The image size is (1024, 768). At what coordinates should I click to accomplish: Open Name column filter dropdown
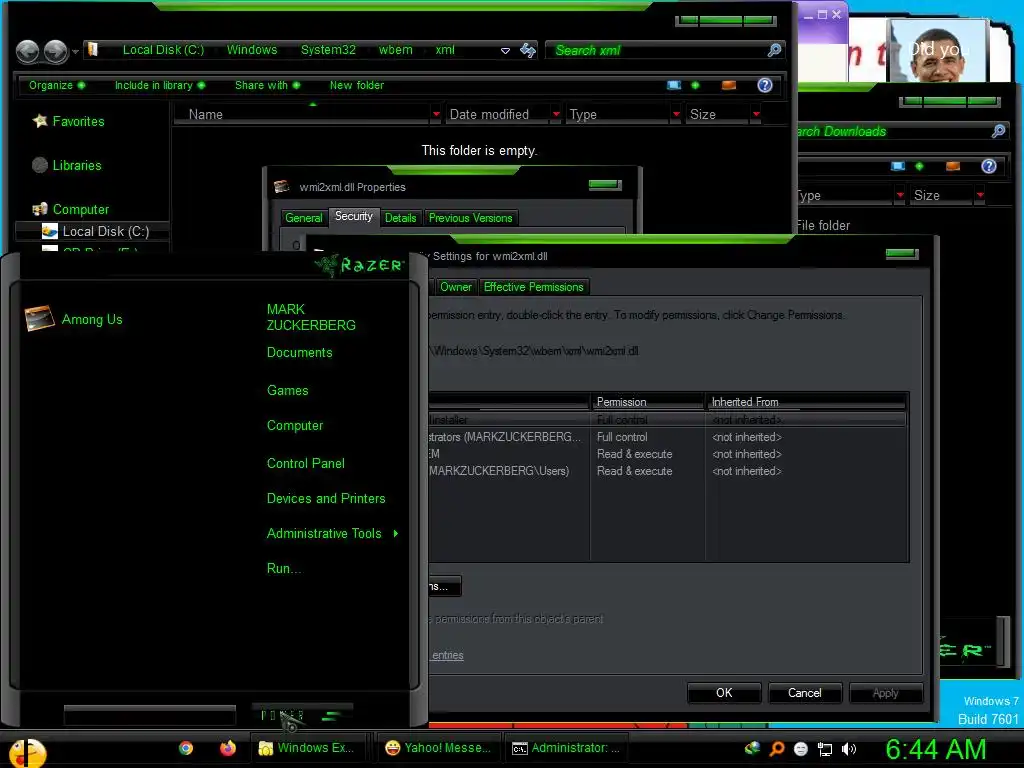(436, 114)
